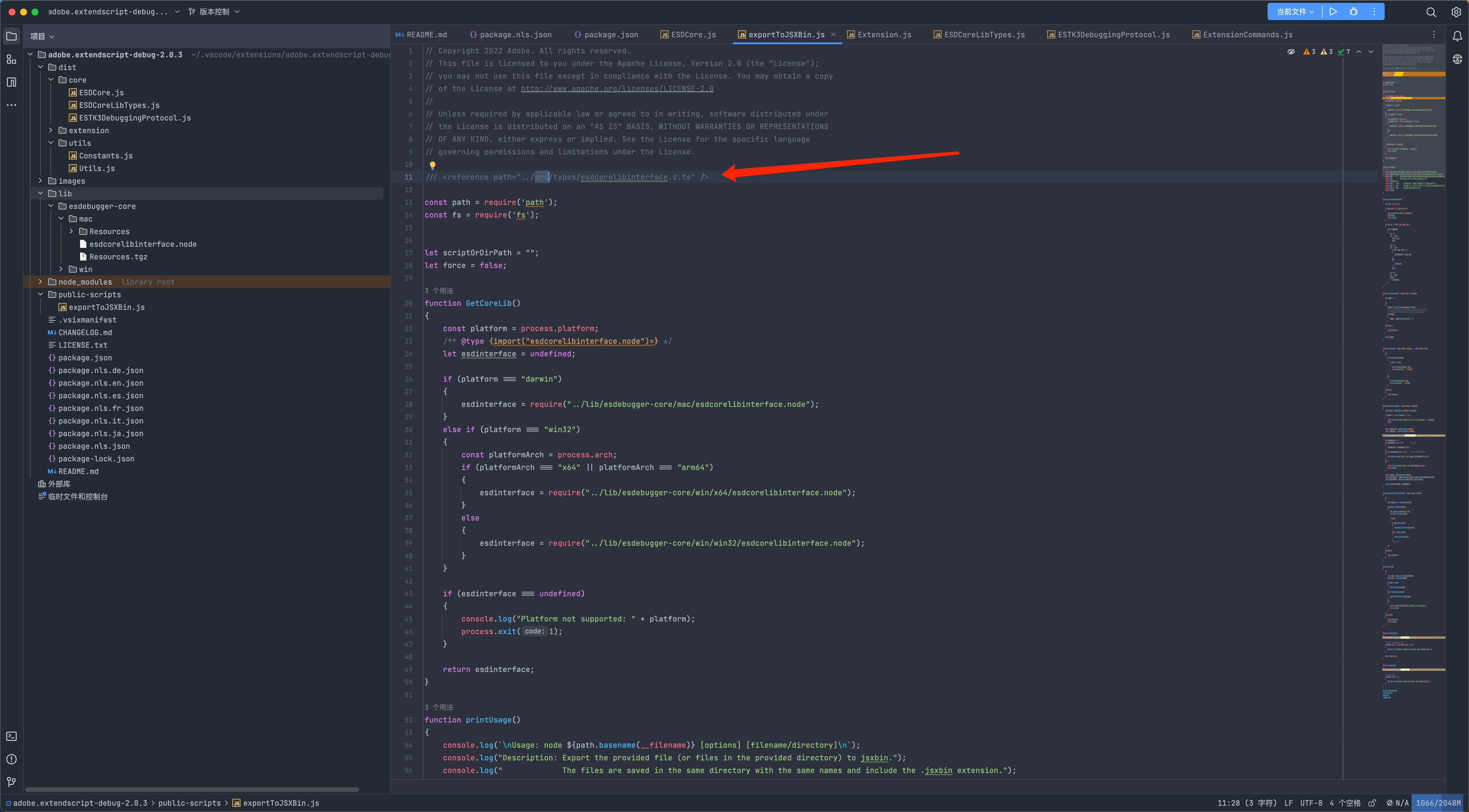Click the intention light bulb on line 10
1469x812 pixels.
pyautogui.click(x=433, y=165)
